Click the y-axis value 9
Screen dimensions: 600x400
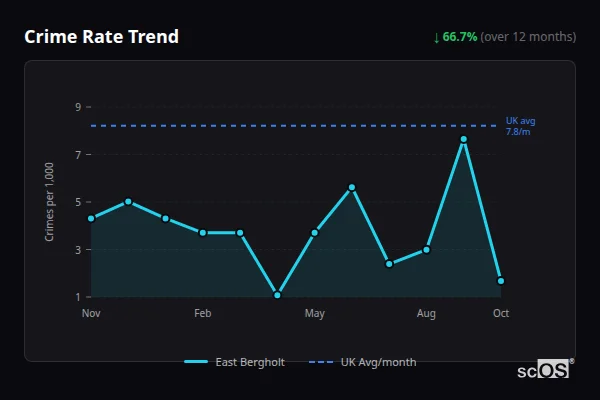point(78,107)
